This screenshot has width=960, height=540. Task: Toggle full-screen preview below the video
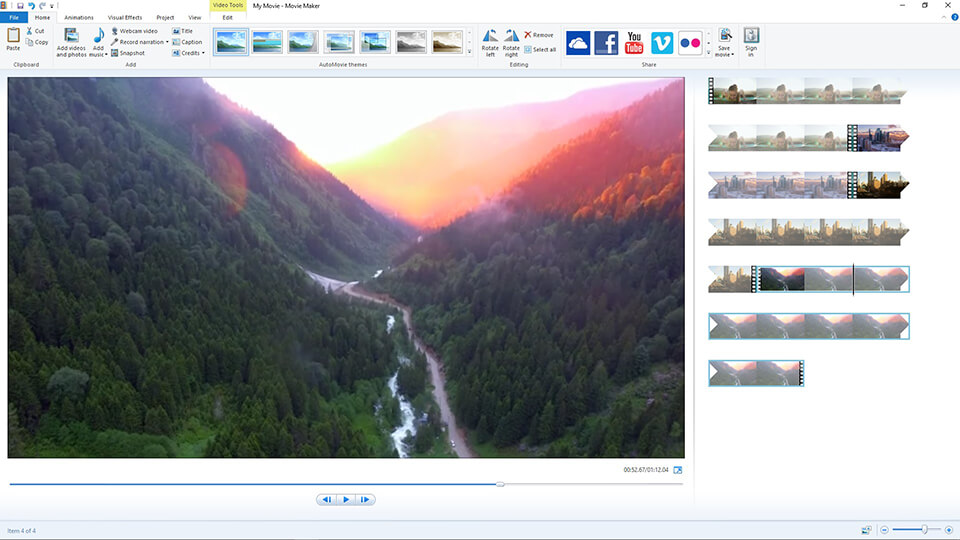click(678, 470)
